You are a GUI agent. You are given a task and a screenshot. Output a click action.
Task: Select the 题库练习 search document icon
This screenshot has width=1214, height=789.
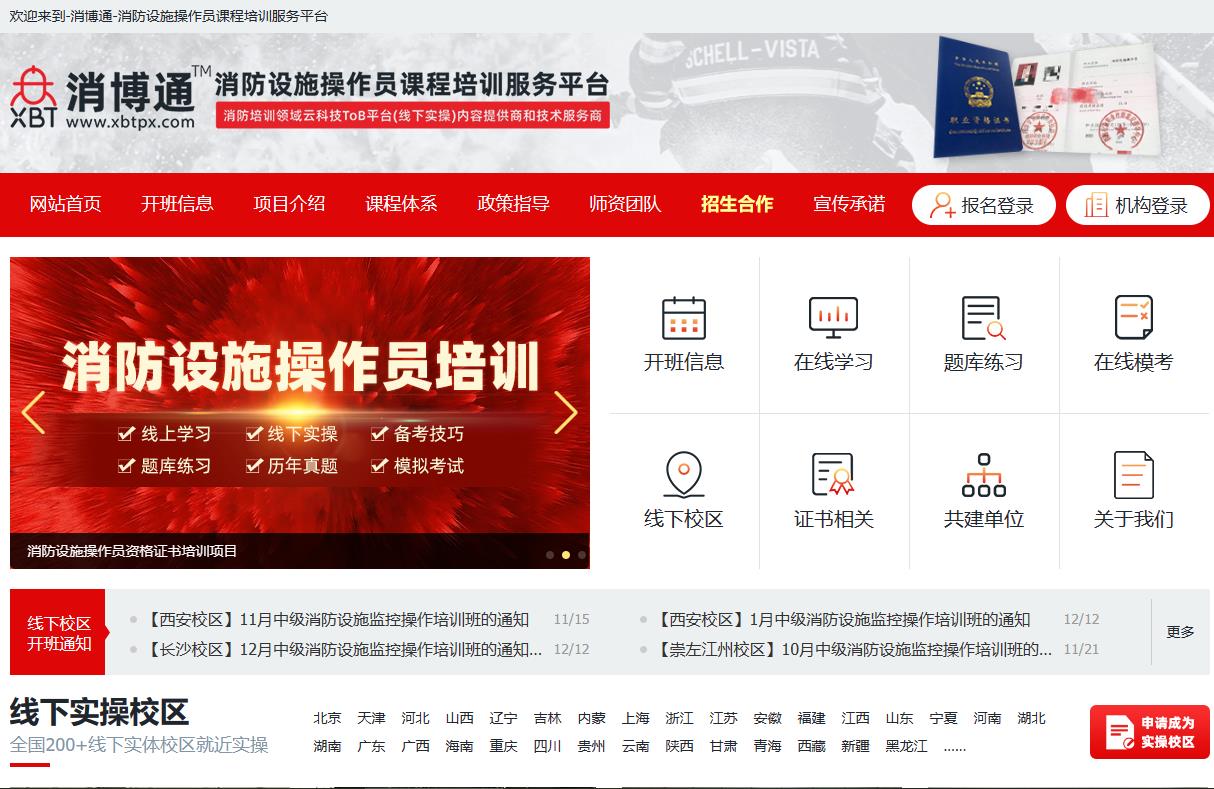point(983,318)
